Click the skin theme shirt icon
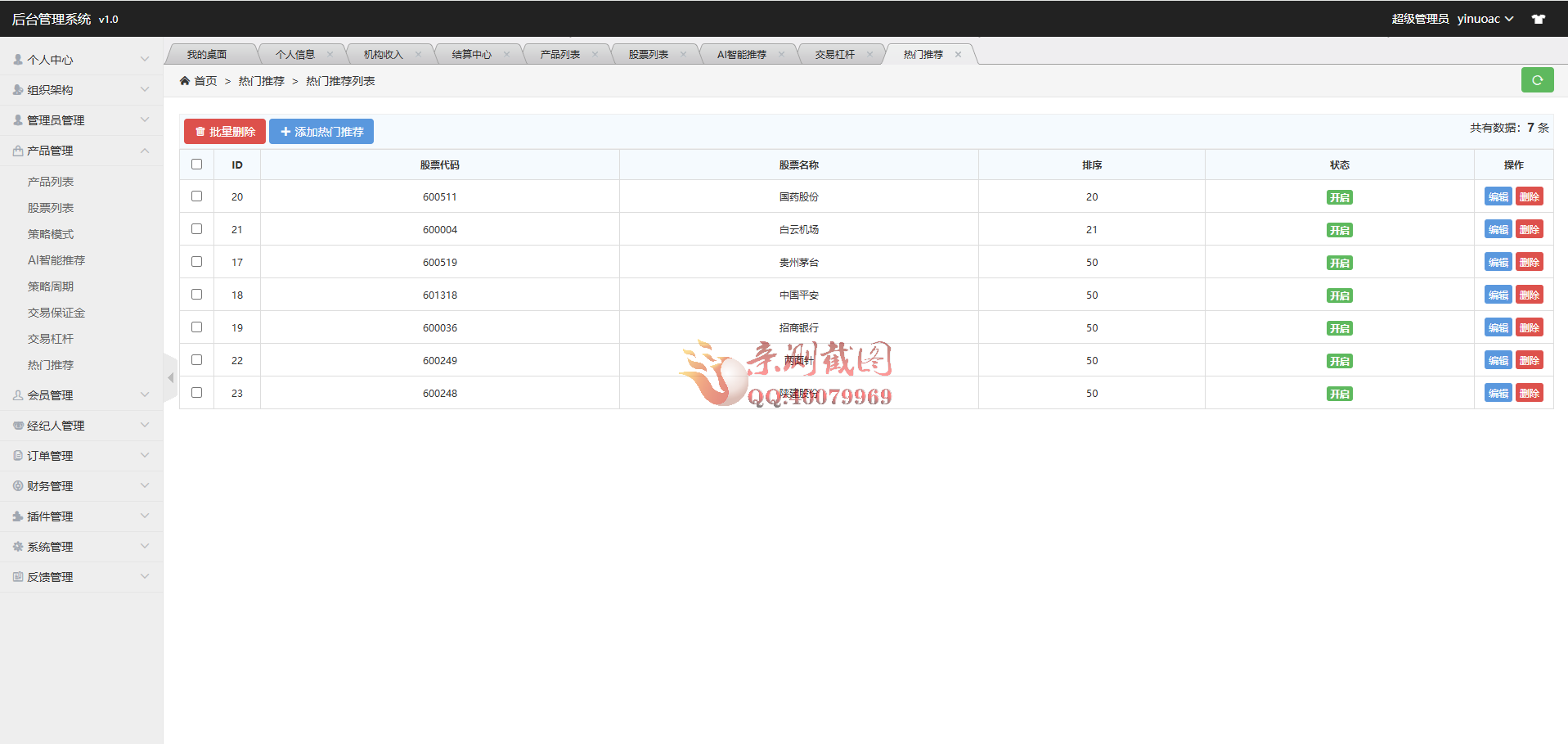The image size is (1568, 744). point(1539,19)
